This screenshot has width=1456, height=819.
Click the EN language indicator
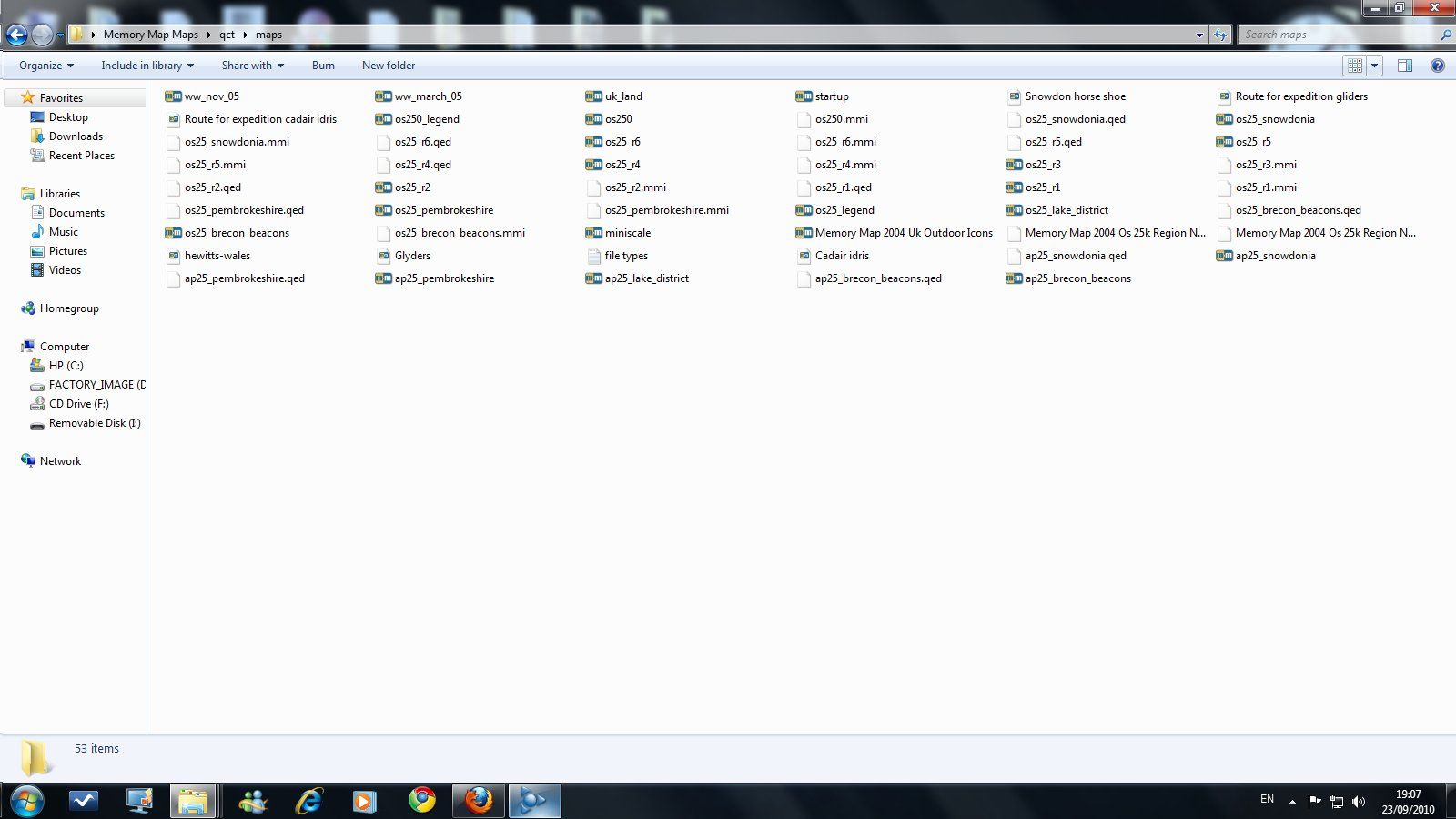[1267, 799]
